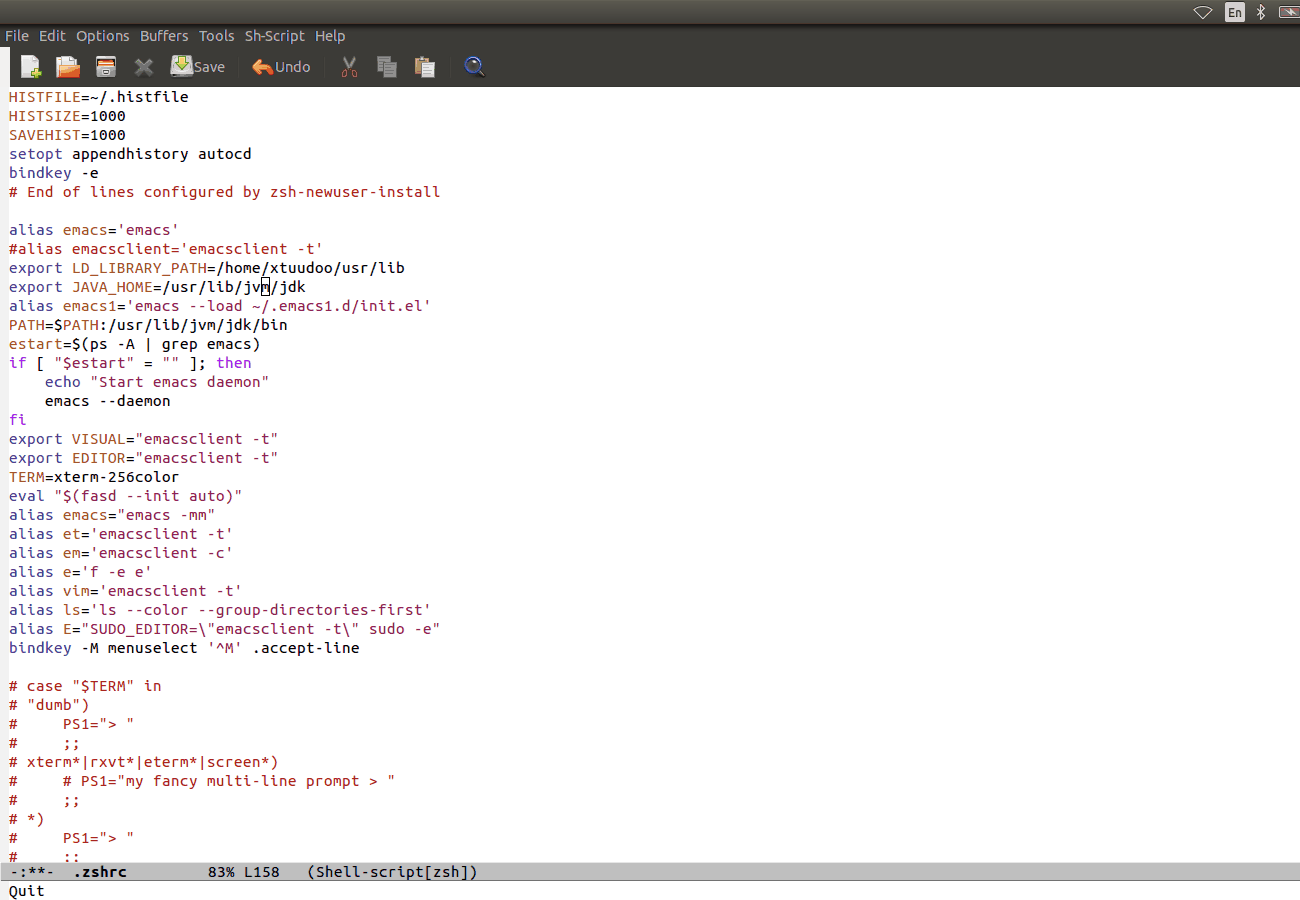Click the export EDITOR line

(x=144, y=458)
